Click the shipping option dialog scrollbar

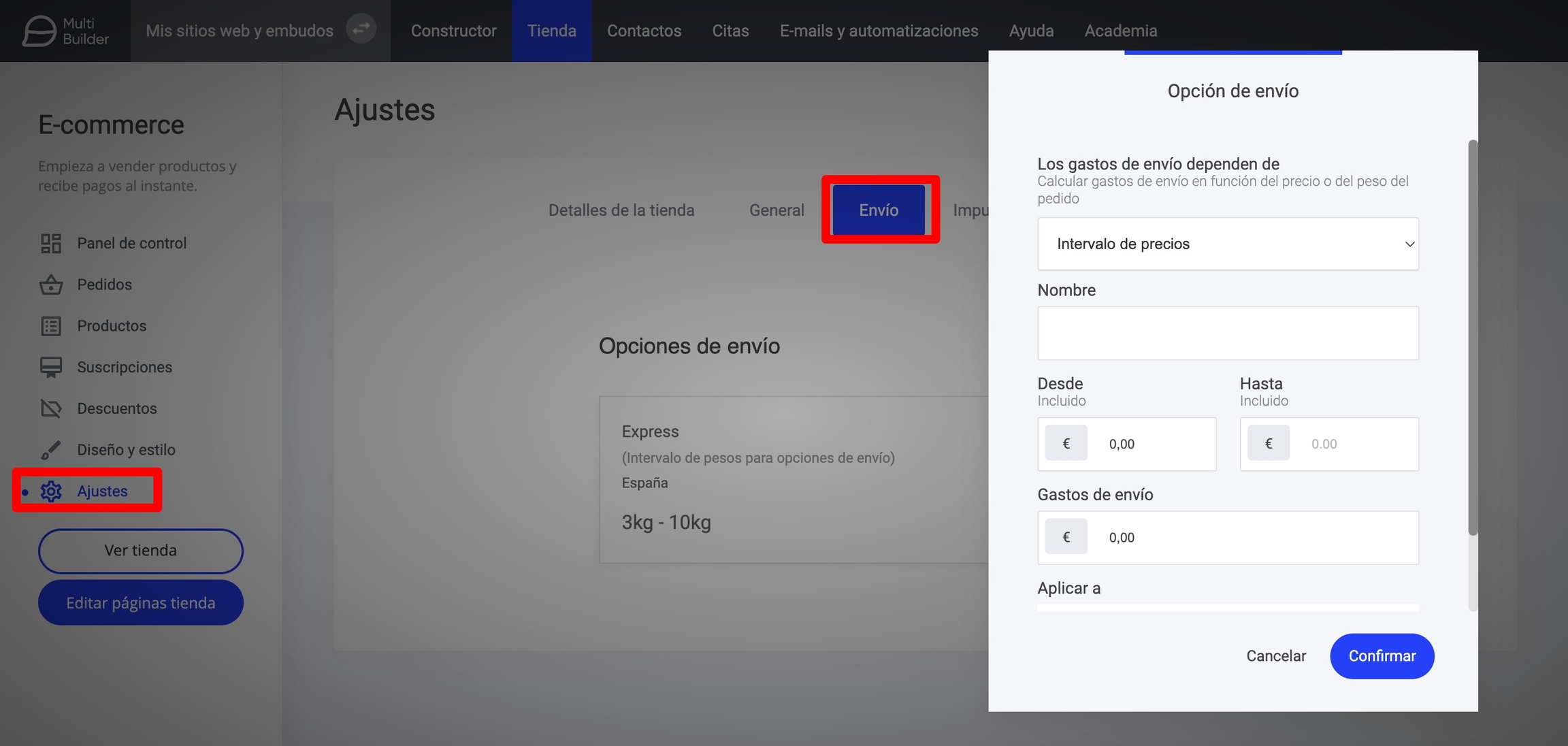[1473, 338]
